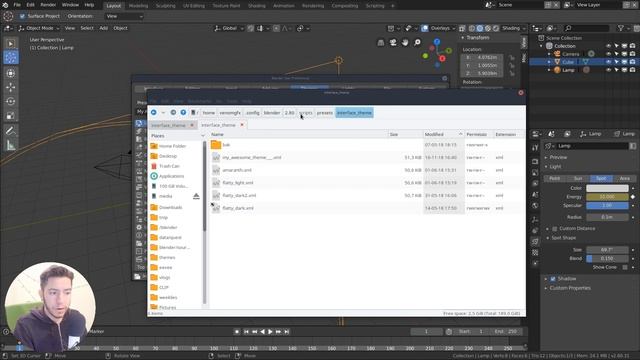Screen dimensions: 640x360
Task: Click the pan hand icon in viewport
Action: click(405, 42)
